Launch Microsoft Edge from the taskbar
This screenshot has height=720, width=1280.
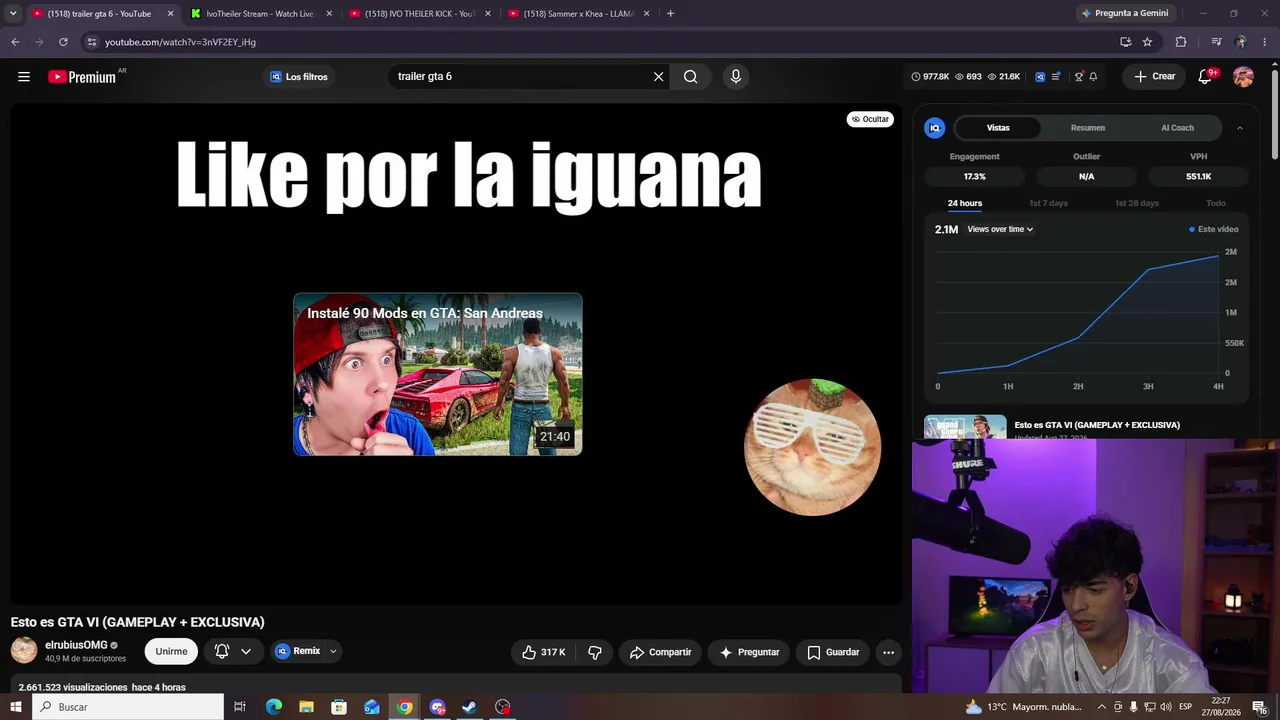pyautogui.click(x=274, y=707)
